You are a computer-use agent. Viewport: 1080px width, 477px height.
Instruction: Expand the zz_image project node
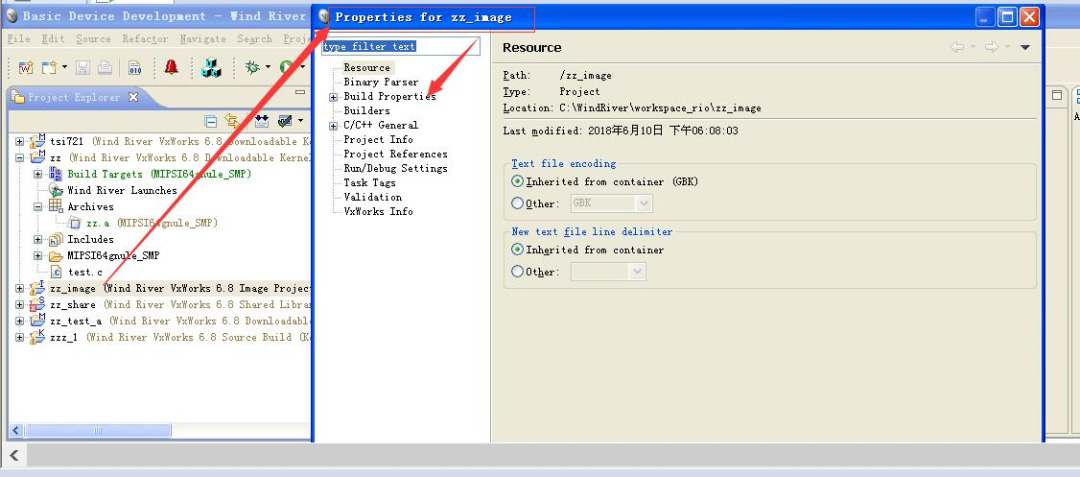coord(19,288)
